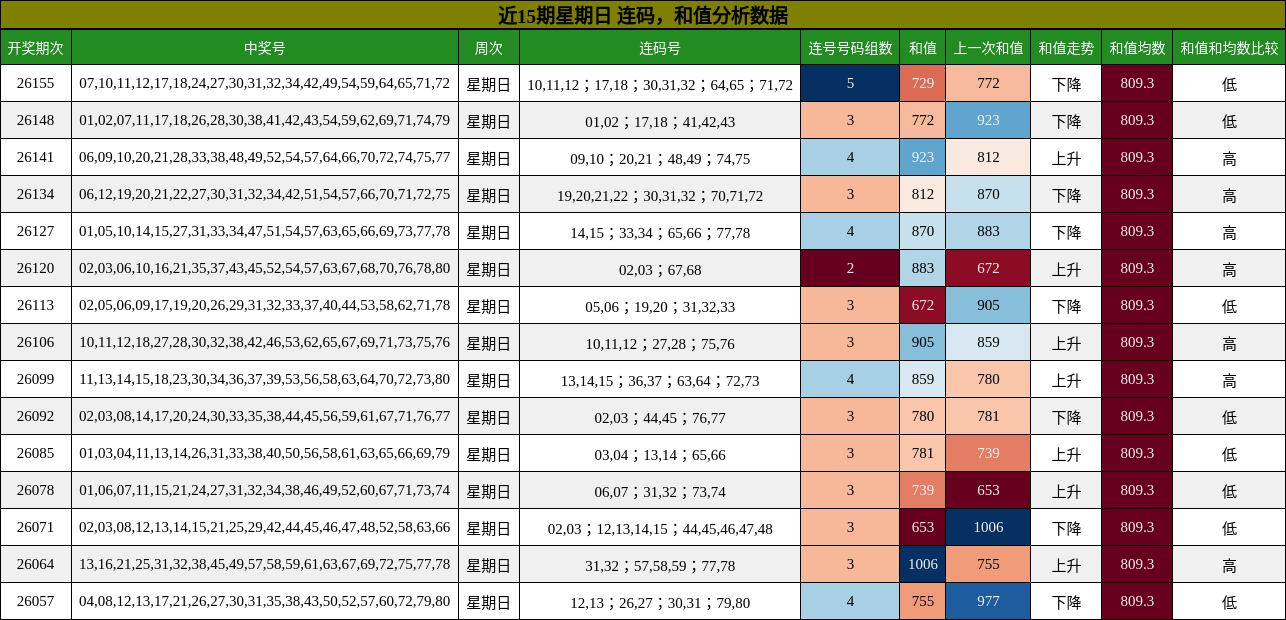Image resolution: width=1286 pixels, height=620 pixels.
Task: Select trend 下降 in row 26057
Action: coord(1066,602)
